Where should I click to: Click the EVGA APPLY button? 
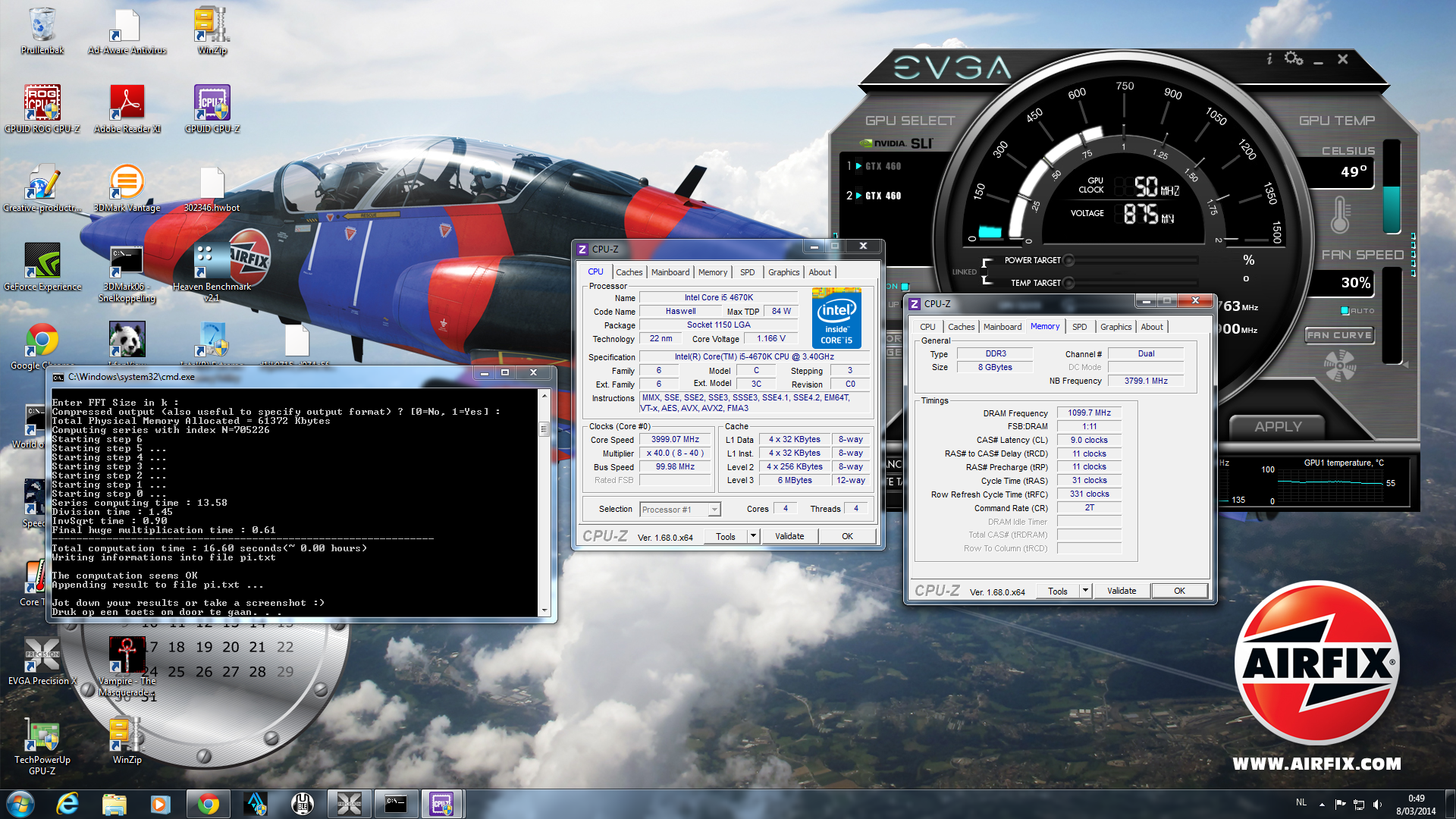tap(1278, 426)
